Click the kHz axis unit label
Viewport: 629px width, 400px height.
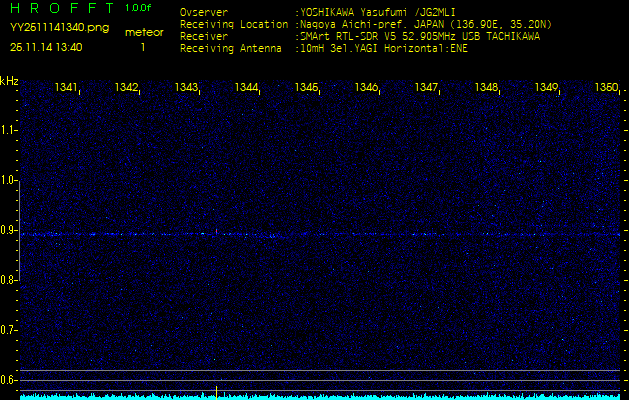pos(9,80)
